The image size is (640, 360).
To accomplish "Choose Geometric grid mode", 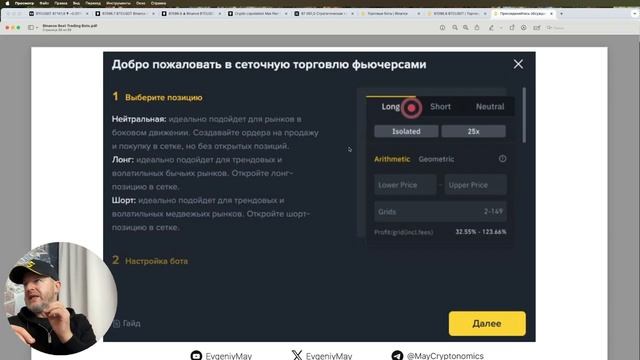I will pyautogui.click(x=436, y=159).
